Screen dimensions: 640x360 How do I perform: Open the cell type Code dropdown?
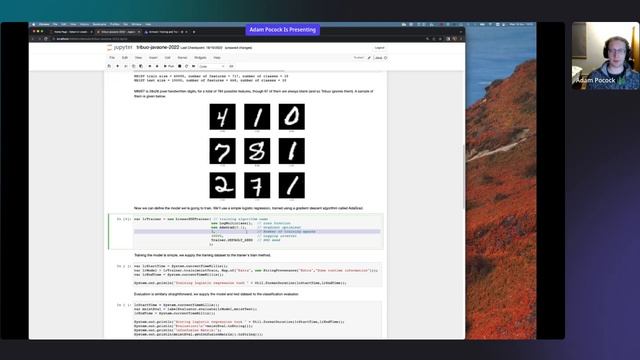pos(211,66)
